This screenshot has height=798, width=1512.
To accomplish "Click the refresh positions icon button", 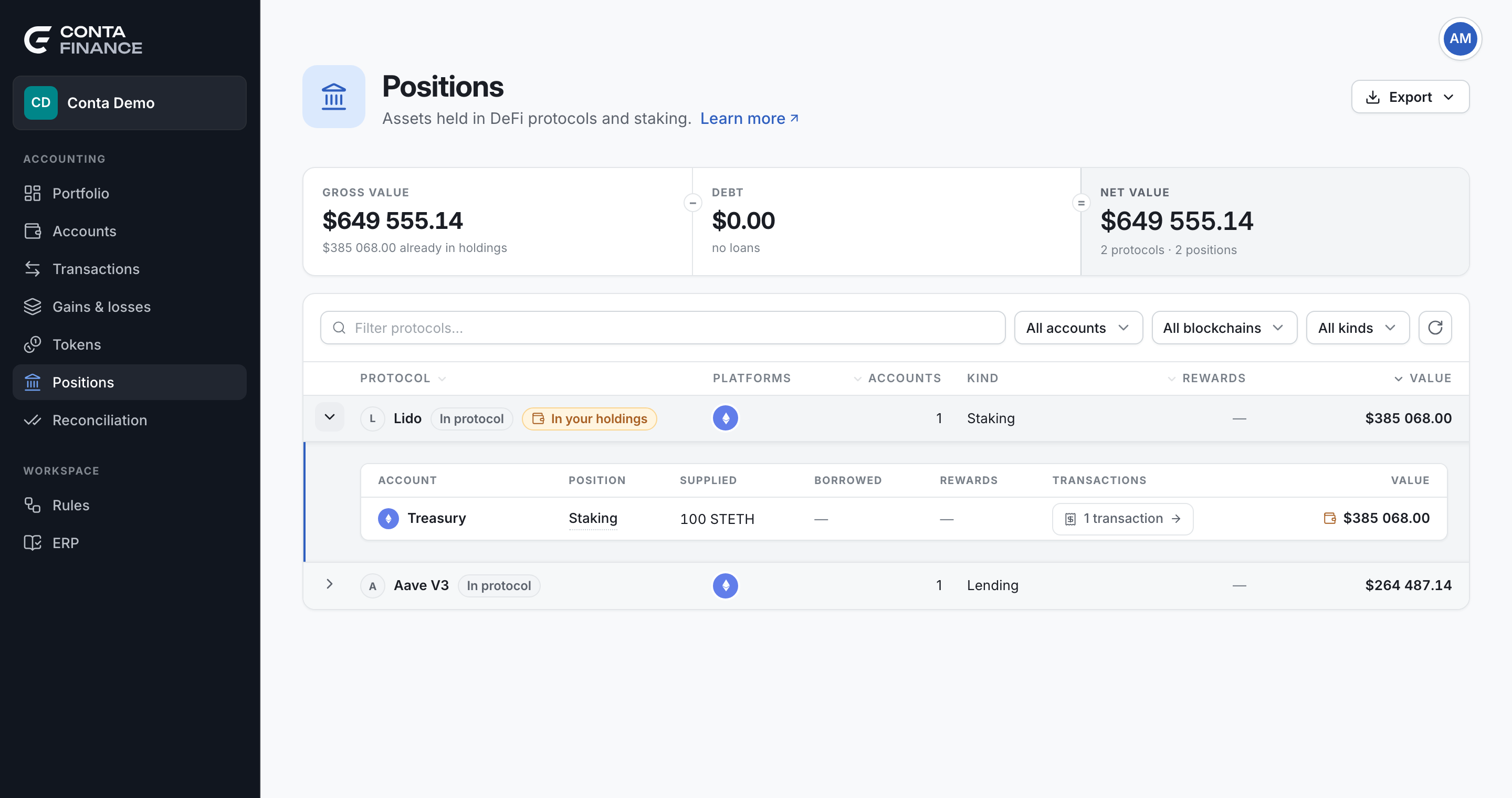I will tap(1434, 328).
